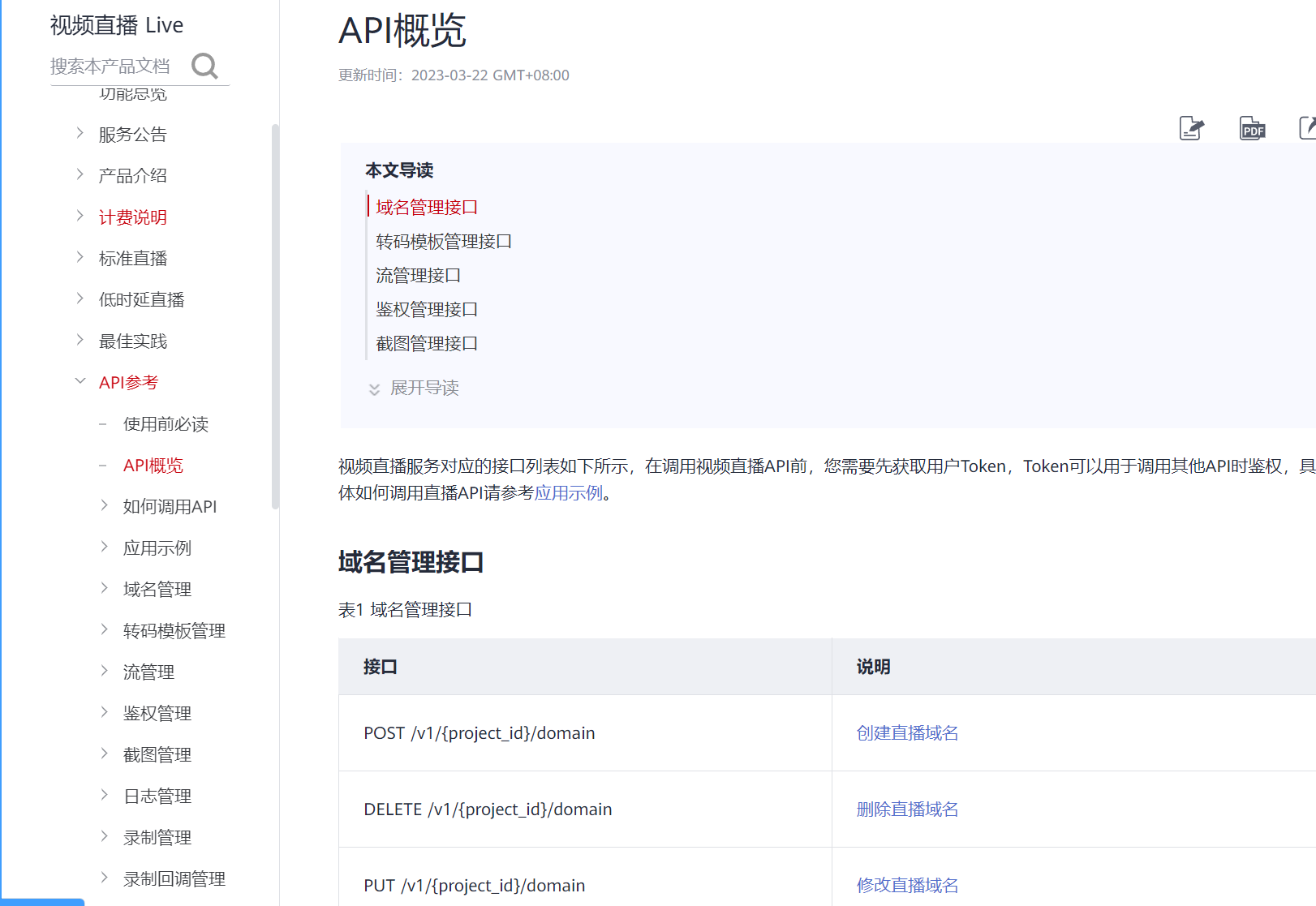Open 截图管理 in the sidebar
This screenshot has height=906, width=1316.
(x=157, y=755)
